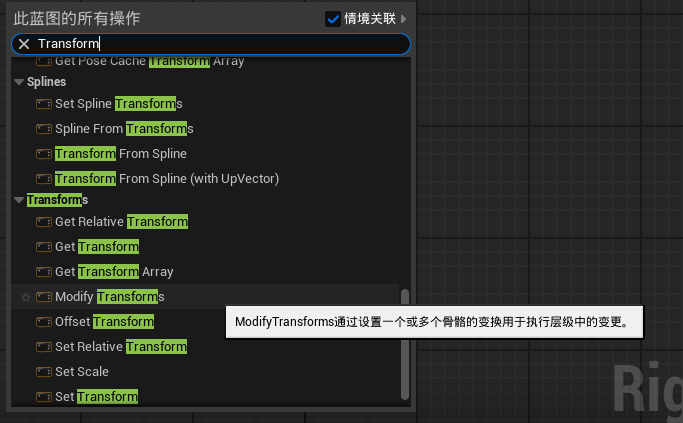Choose Transform From Spline (with UpVector)
This screenshot has height=423, width=683.
tap(167, 179)
